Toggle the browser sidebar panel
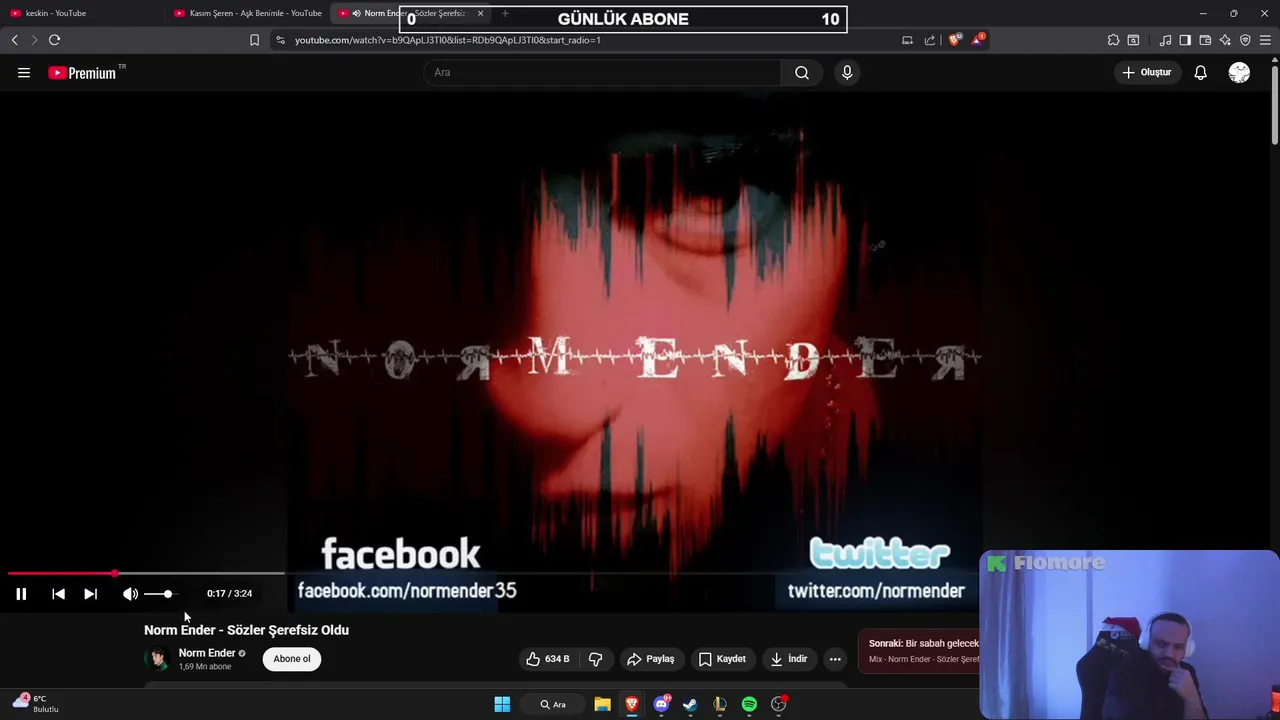The height and width of the screenshot is (720, 1280). click(1185, 40)
